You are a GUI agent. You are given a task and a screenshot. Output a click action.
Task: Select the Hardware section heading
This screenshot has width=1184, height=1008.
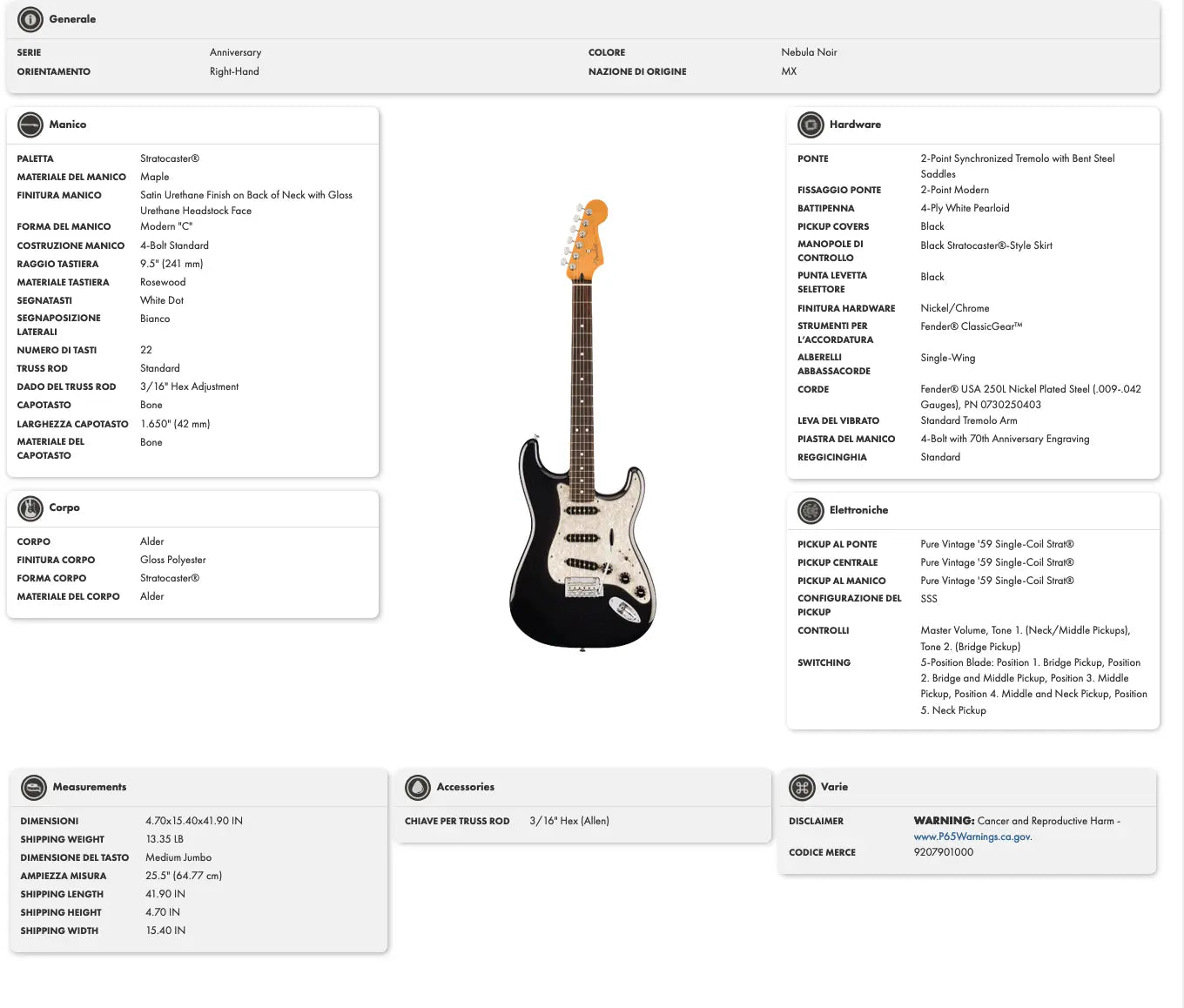(x=855, y=124)
